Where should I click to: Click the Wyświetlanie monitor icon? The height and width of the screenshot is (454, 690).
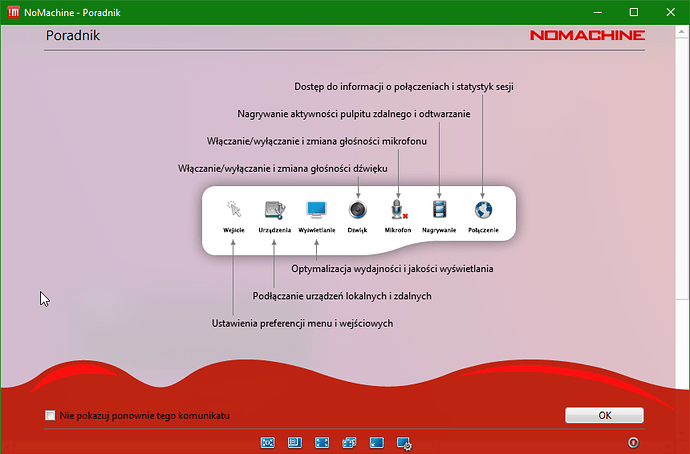point(316,209)
